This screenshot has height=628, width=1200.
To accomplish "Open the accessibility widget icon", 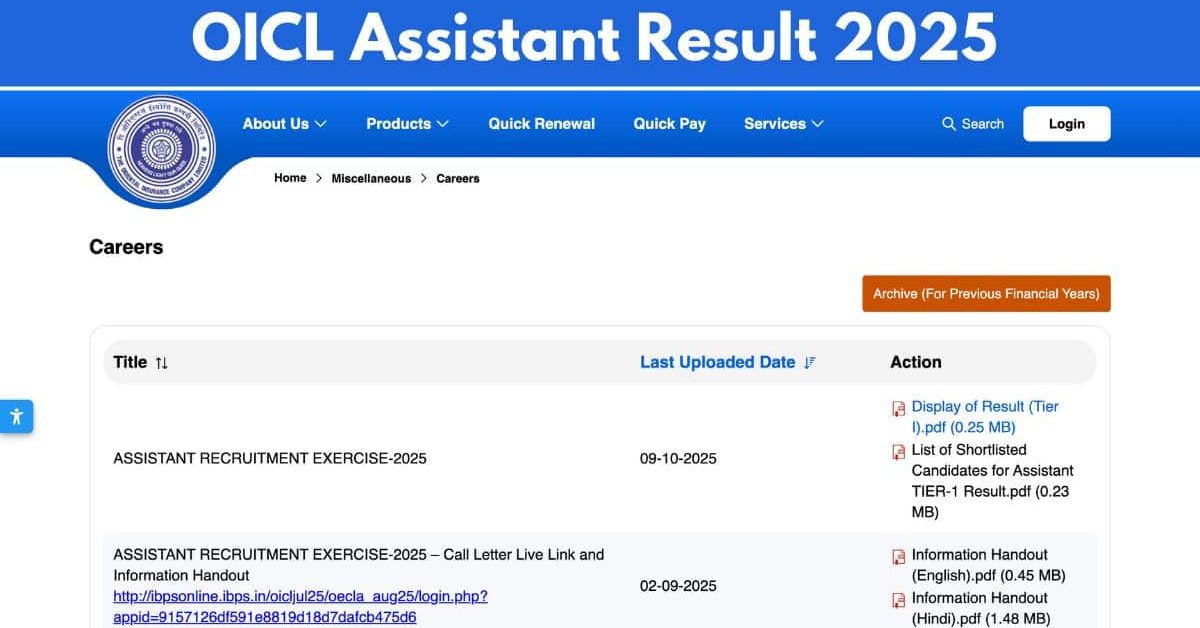I will coord(16,416).
